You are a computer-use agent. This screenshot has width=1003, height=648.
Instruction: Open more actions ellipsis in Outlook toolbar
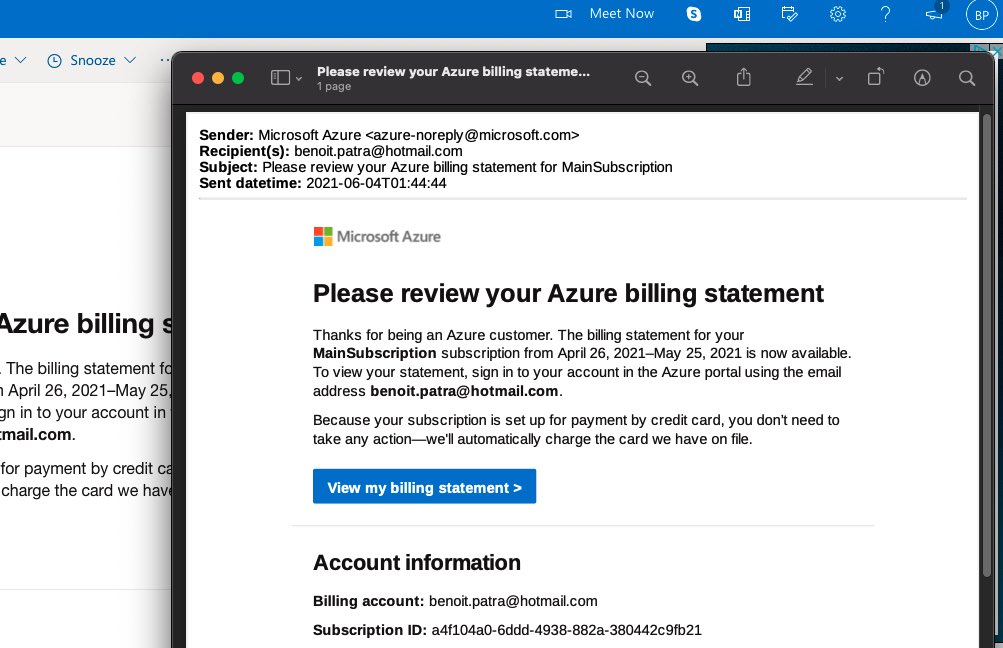click(165, 60)
